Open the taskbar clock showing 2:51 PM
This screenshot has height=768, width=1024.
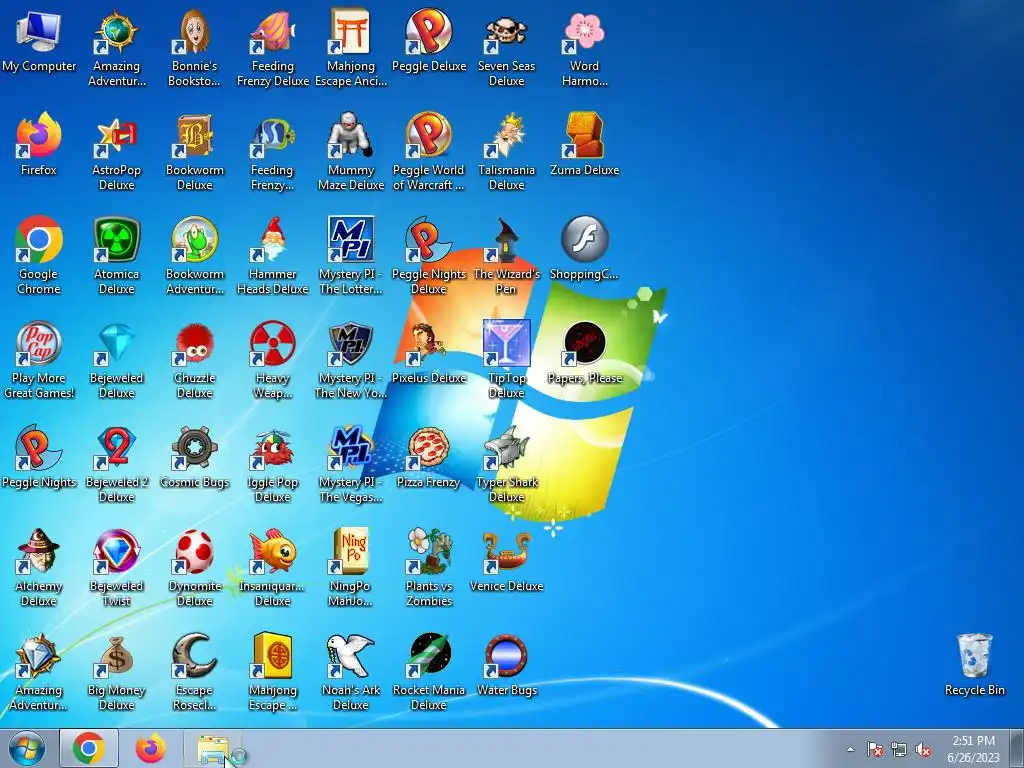click(973, 748)
